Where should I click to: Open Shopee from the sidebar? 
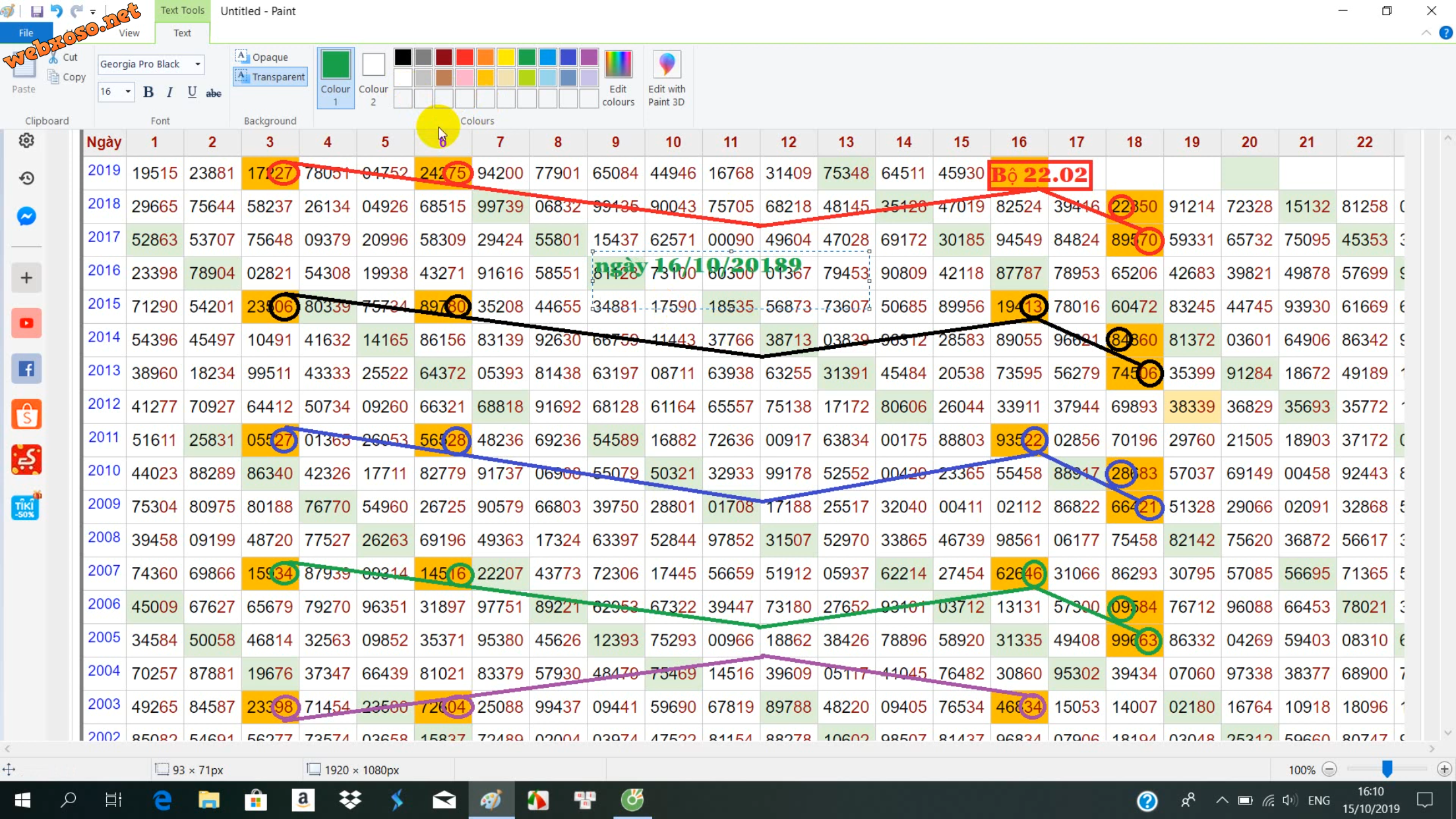coord(26,415)
